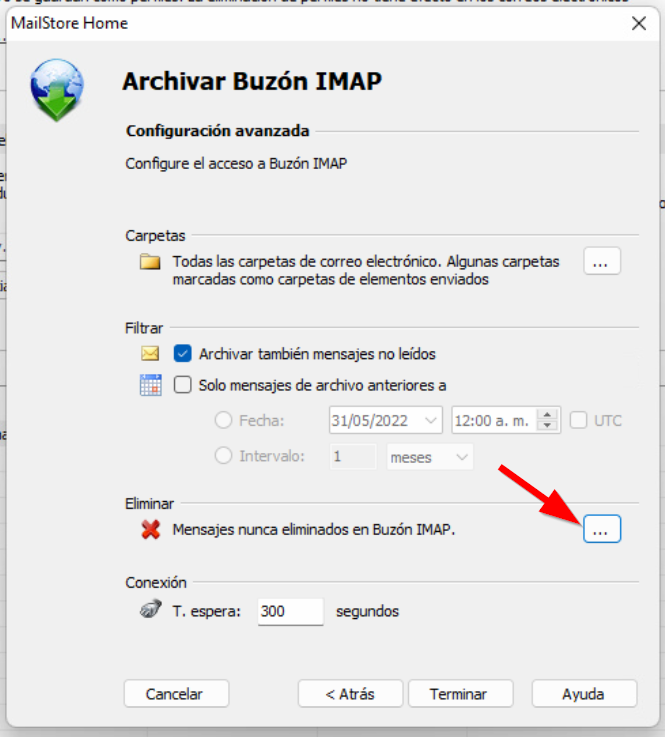Select the Fecha radio button
Viewport: 665px width, 737px height.
(223, 420)
